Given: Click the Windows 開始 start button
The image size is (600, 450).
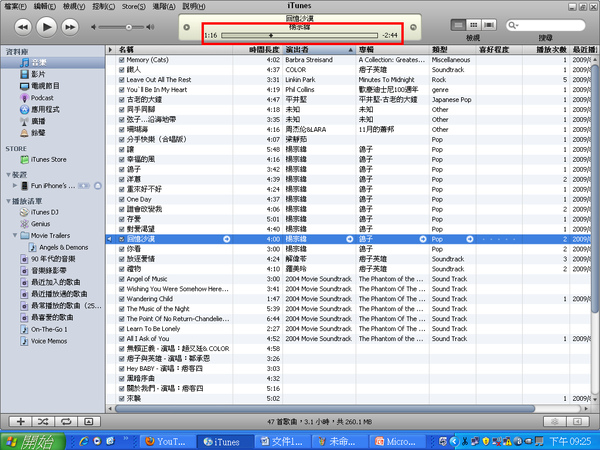Looking at the screenshot, I should click(33, 441).
